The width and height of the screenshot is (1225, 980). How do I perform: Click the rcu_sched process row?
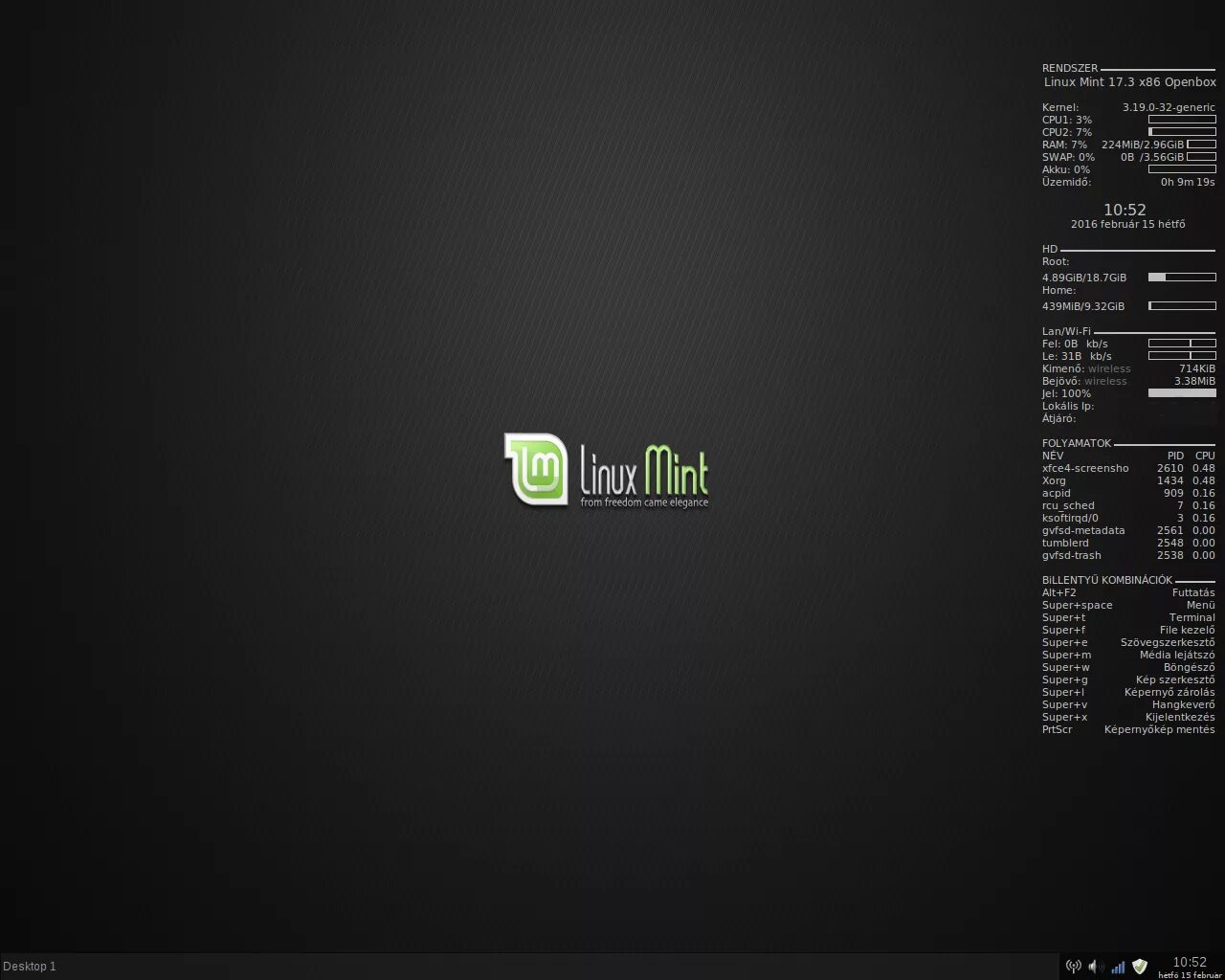1128,505
